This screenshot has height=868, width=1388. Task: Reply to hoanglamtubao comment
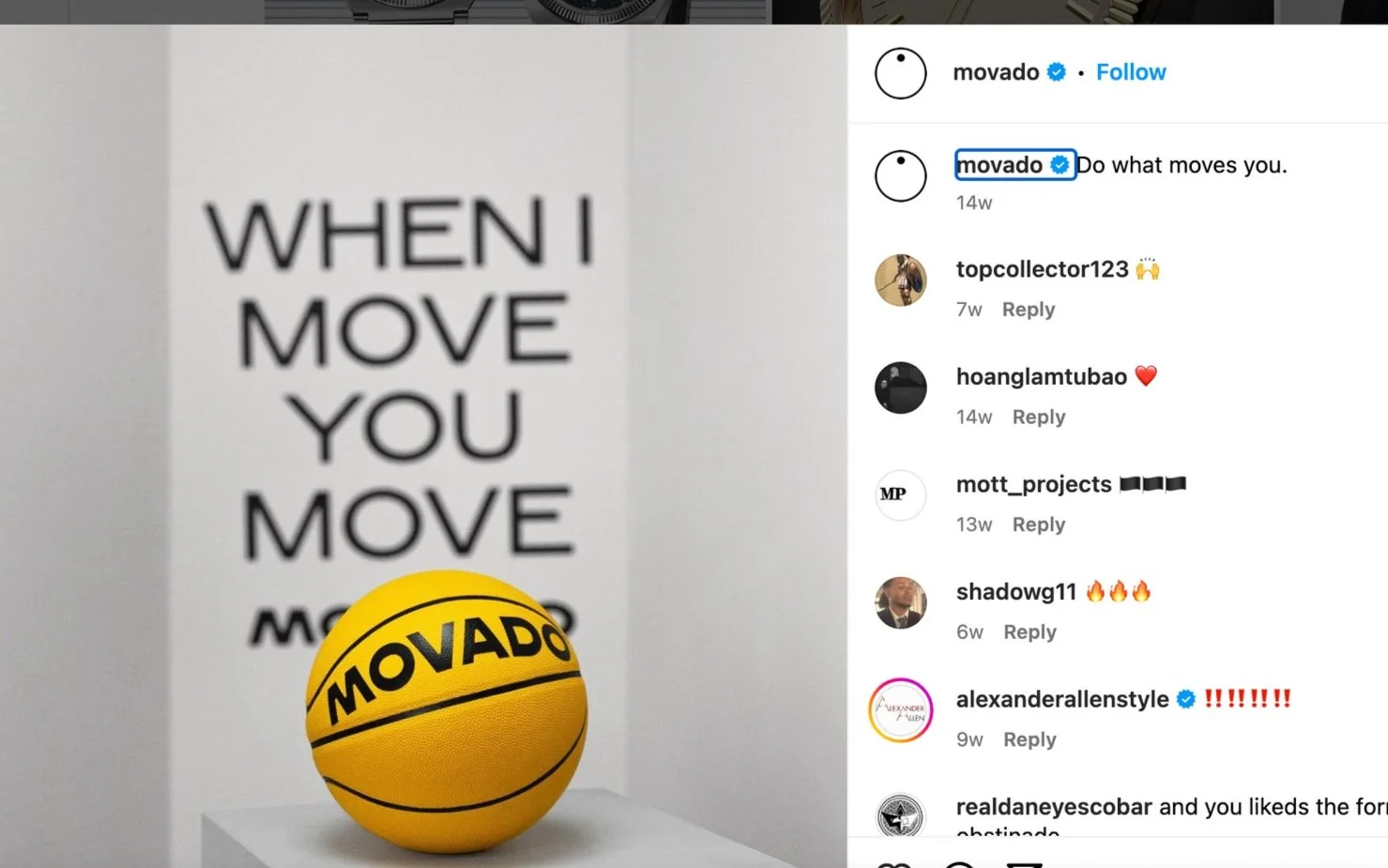point(1039,417)
